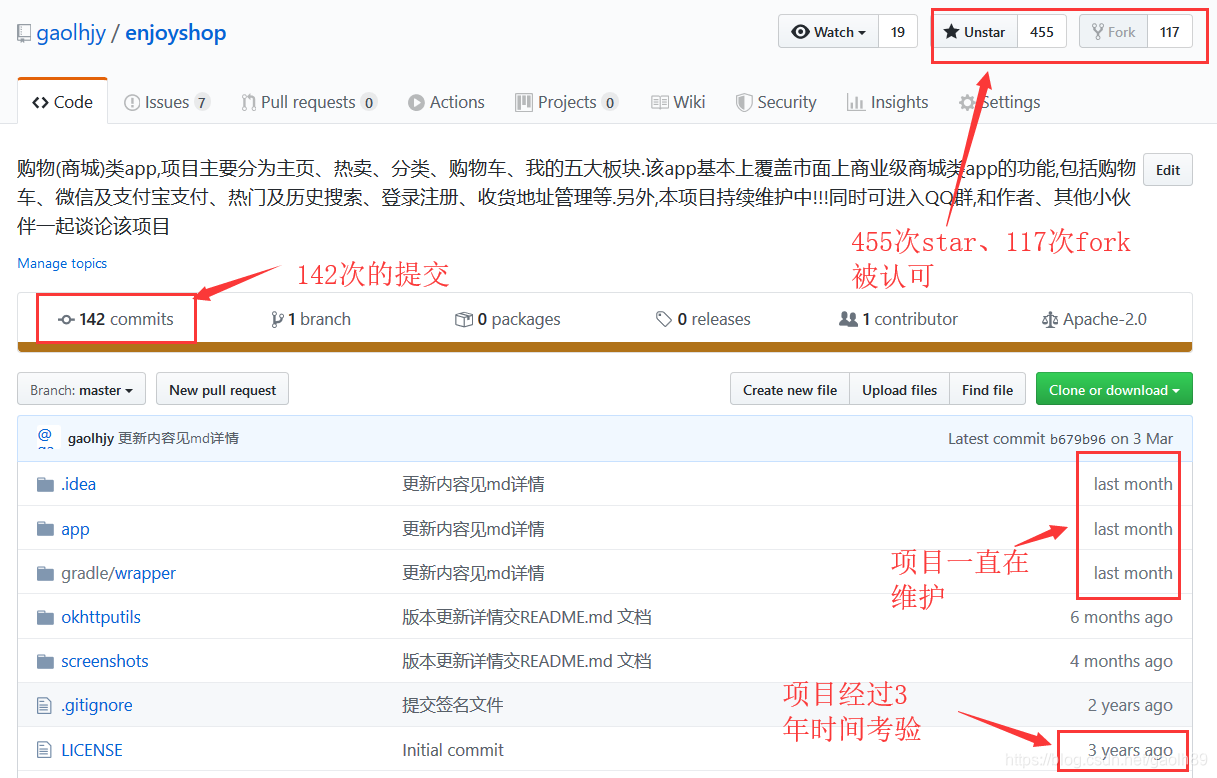Screen dimensions: 1217x778
Task: Open the Security tab
Action: pos(776,102)
